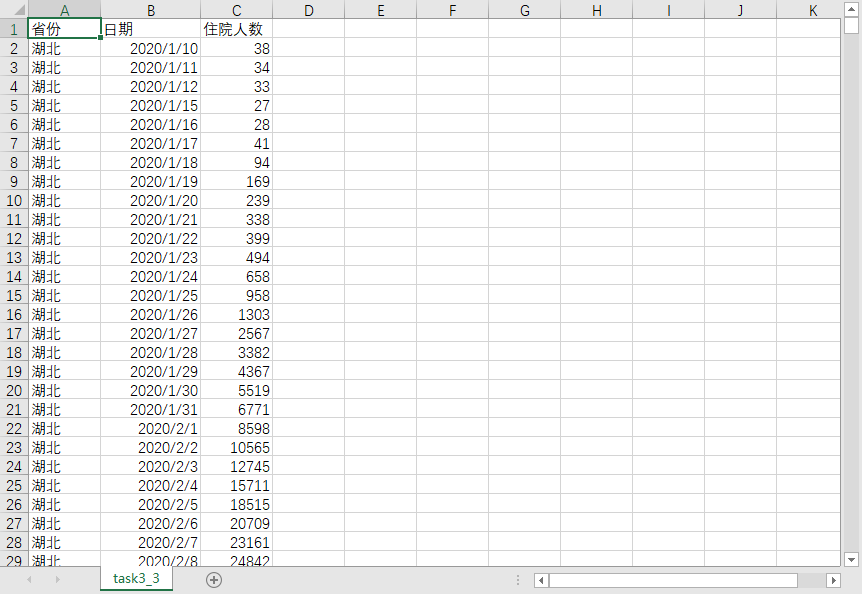Select column C header
The height and width of the screenshot is (594, 862).
(236, 10)
